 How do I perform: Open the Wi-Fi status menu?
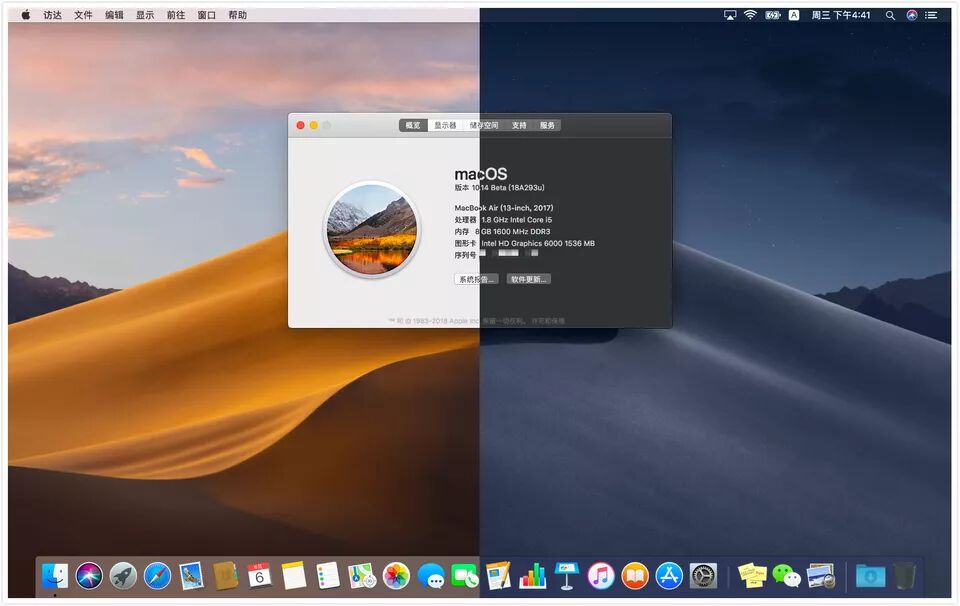(x=750, y=15)
